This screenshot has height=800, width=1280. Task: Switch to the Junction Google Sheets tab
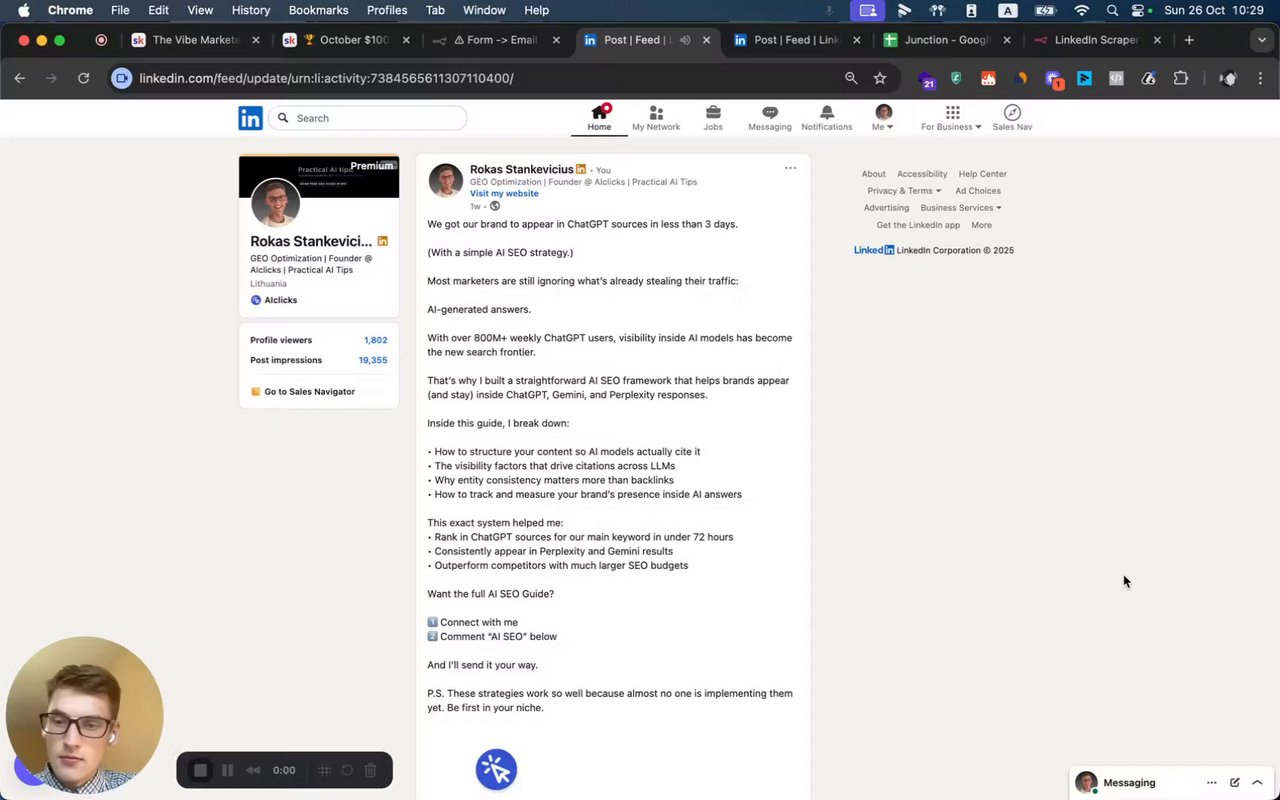pos(946,40)
